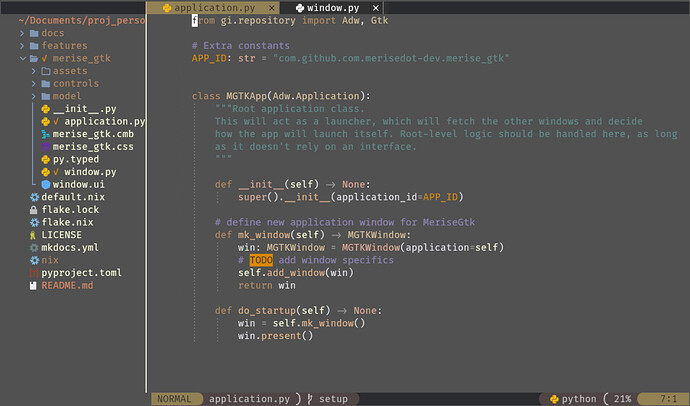Collapse the merise_gtk folder
This screenshot has width=690, height=406.
click(22, 59)
